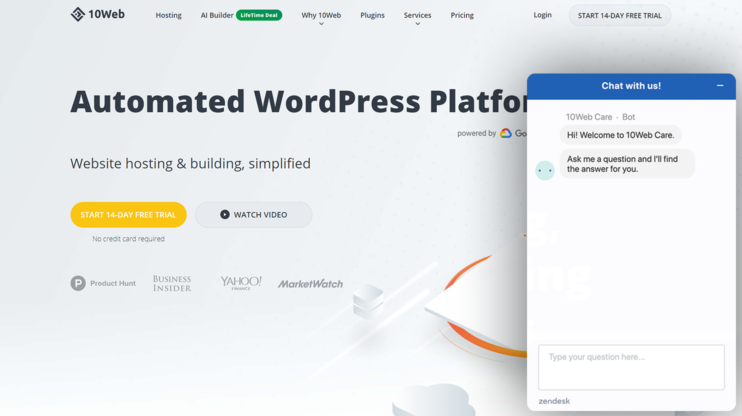The height and width of the screenshot is (416, 742).
Task: Click the 10Web brand name text
Action: pos(106,14)
